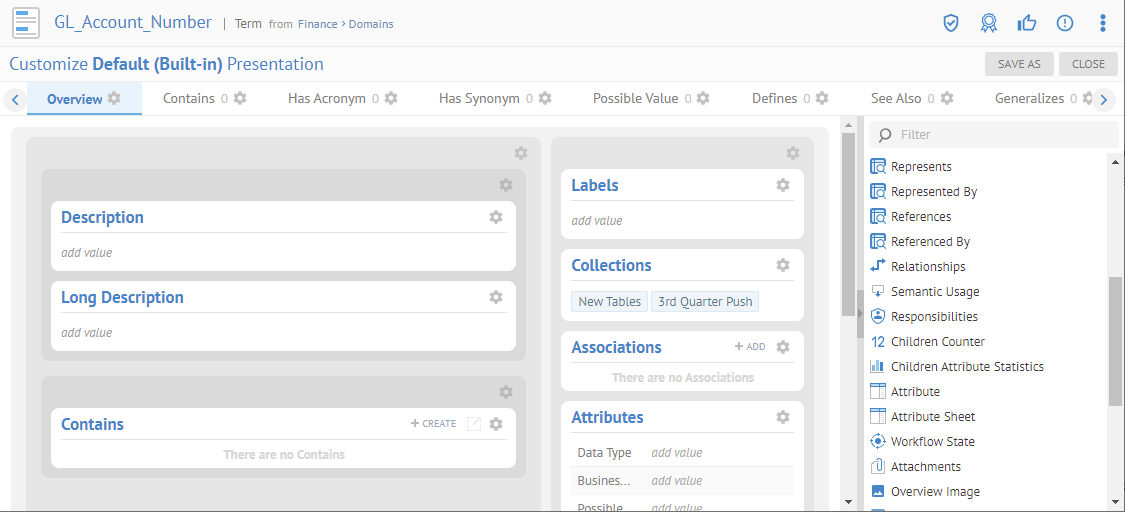Open the three-dot more options menu
Image resolution: width=1125 pixels, height=512 pixels.
(1103, 23)
